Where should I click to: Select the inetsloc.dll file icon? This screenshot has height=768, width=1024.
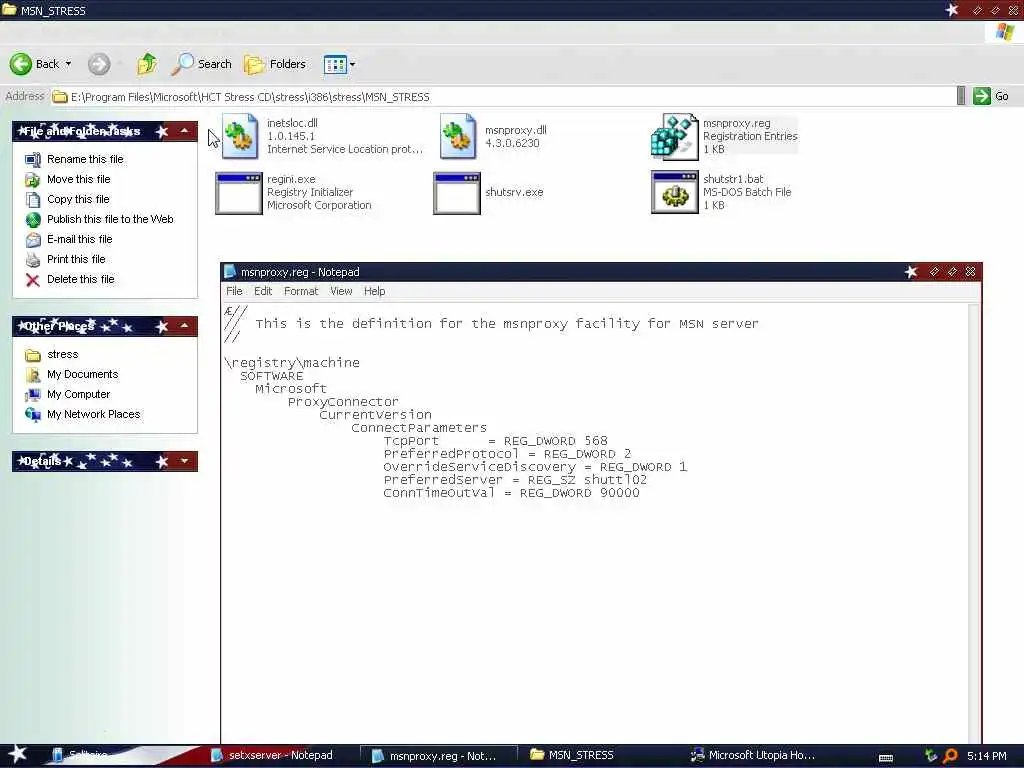coord(240,136)
